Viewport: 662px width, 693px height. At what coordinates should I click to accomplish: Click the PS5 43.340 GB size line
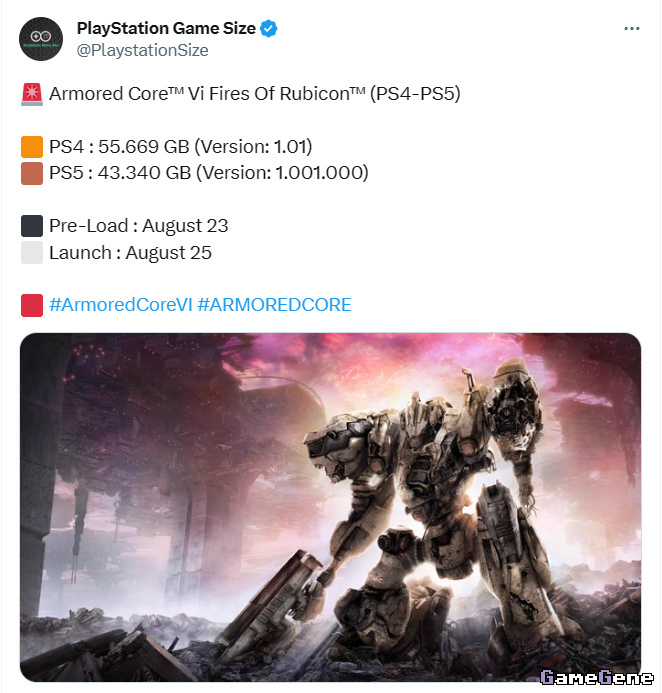click(209, 173)
